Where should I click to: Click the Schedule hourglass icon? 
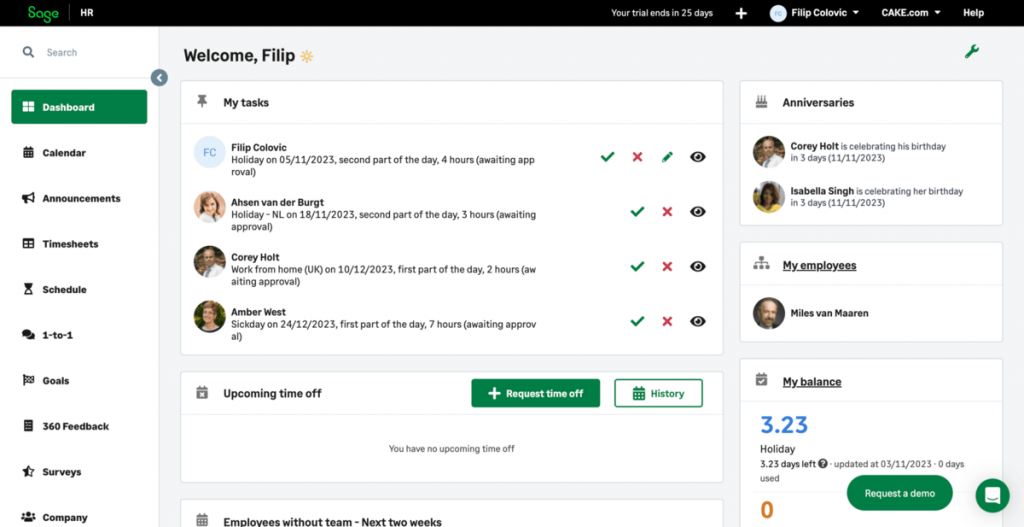[28, 289]
